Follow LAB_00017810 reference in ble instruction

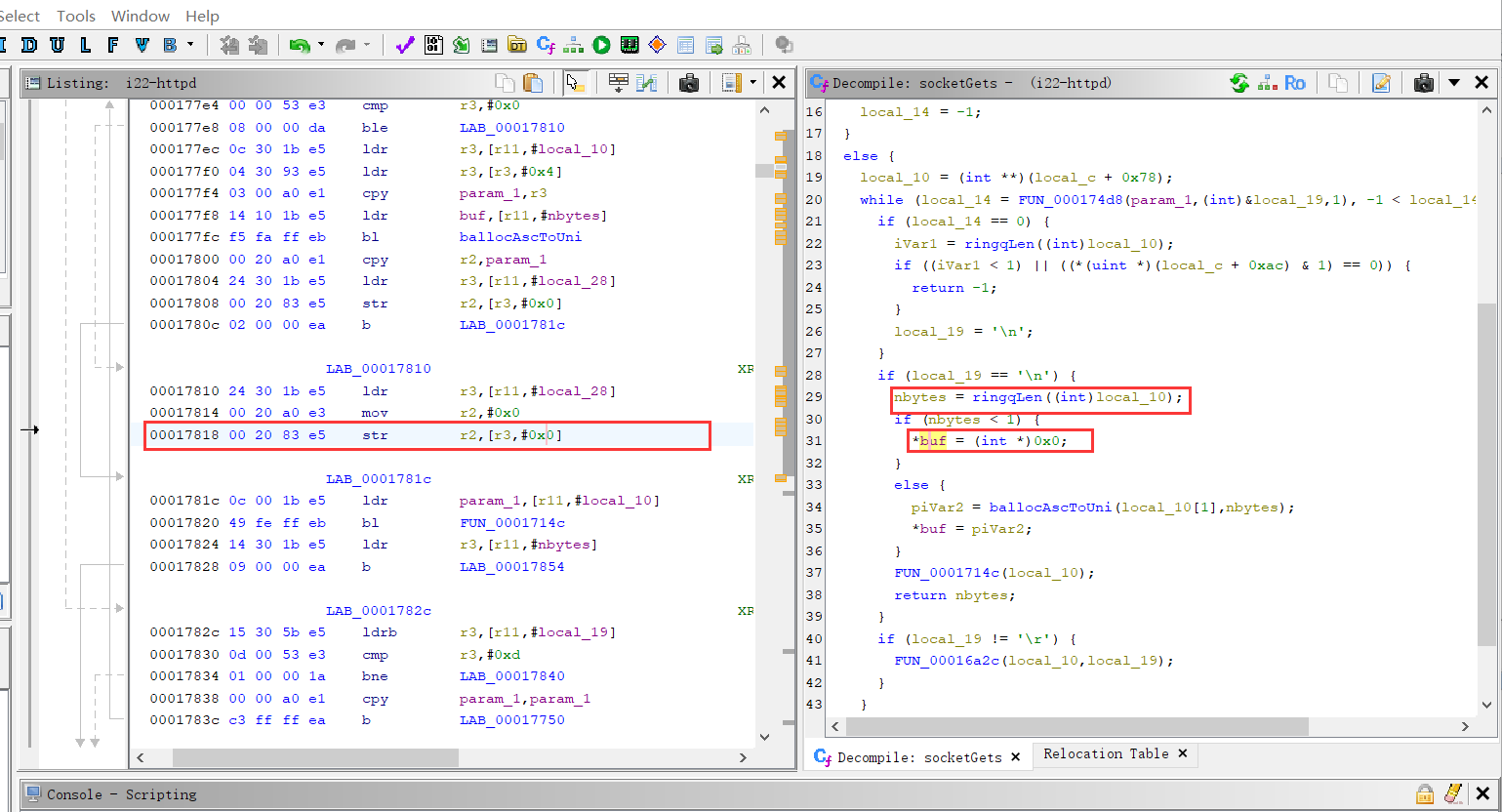511,128
